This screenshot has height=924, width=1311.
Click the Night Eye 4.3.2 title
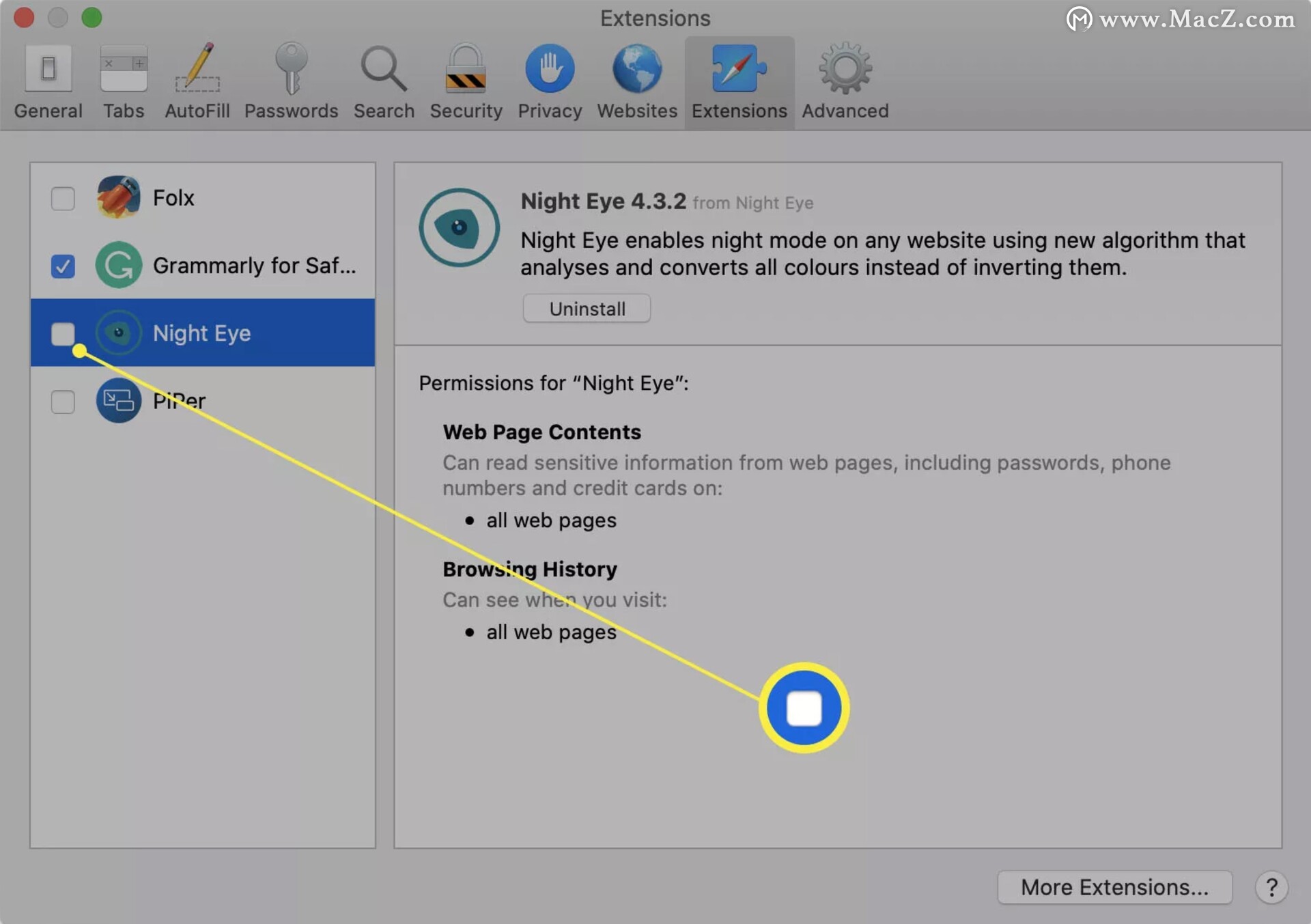603,201
